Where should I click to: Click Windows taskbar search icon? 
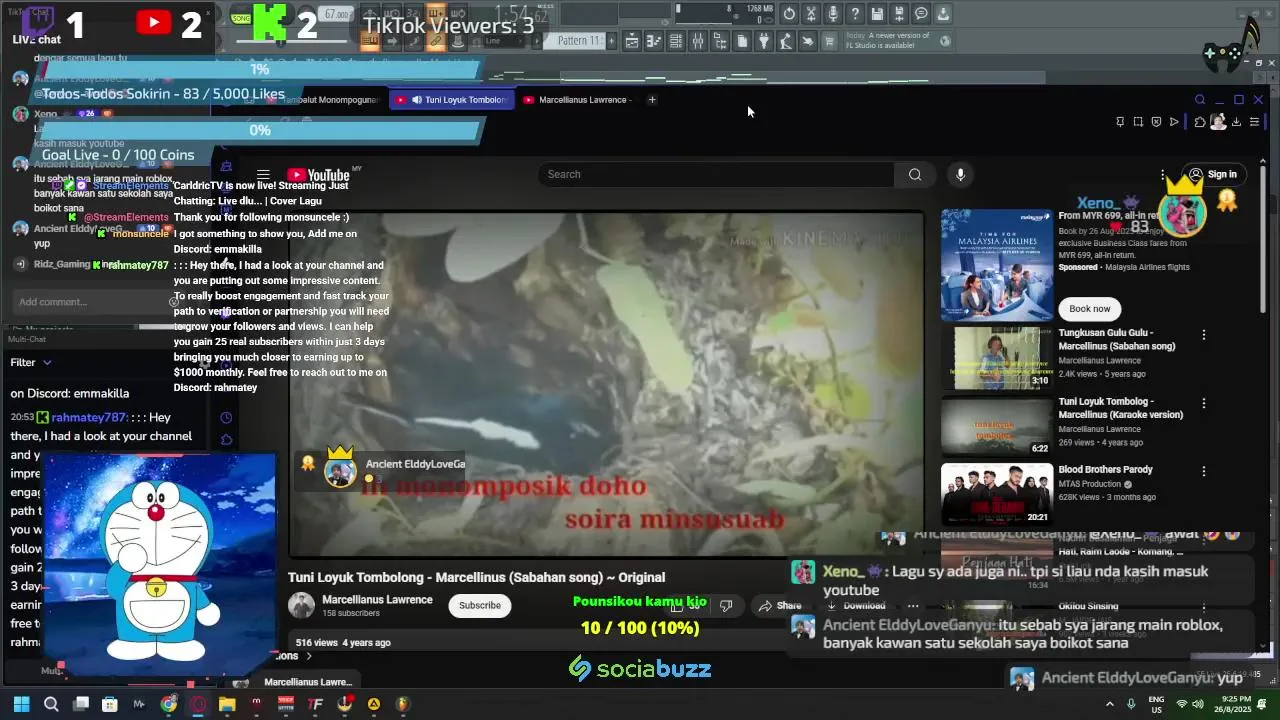pyautogui.click(x=51, y=704)
